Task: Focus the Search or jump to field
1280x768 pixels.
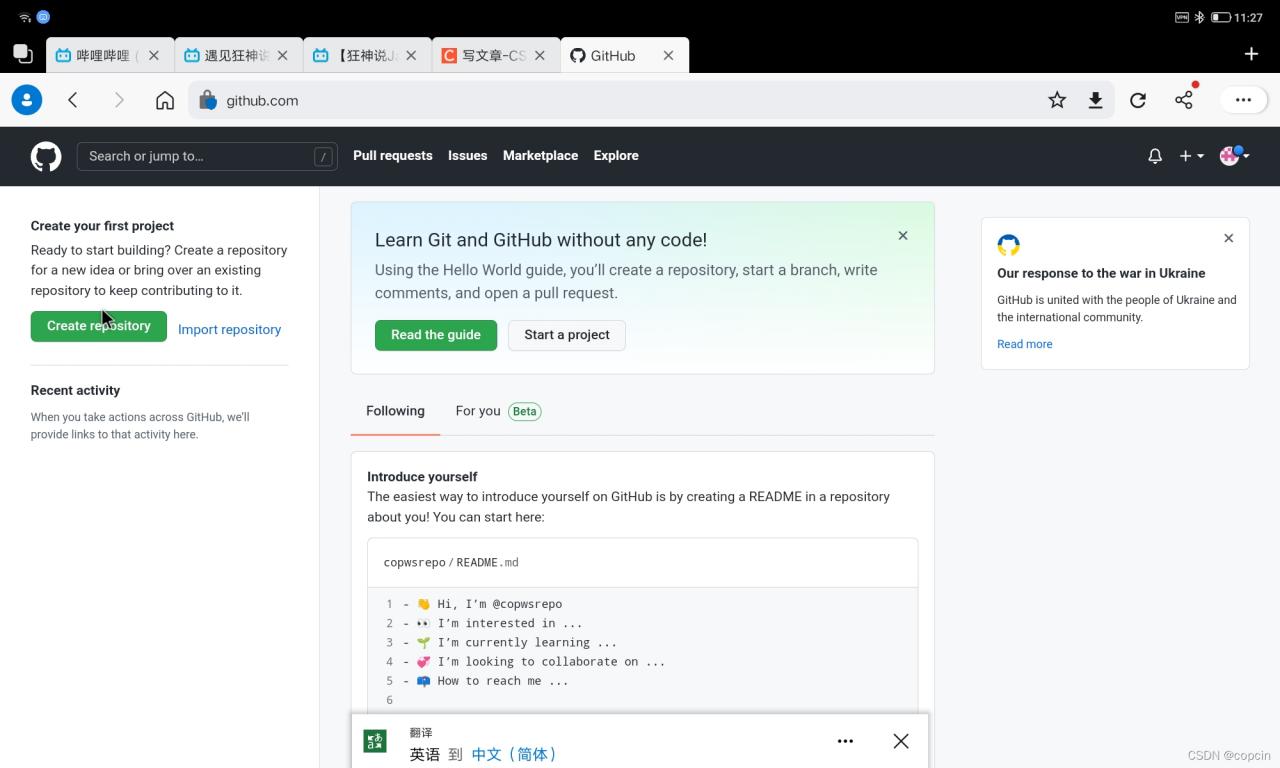Action: click(x=207, y=156)
